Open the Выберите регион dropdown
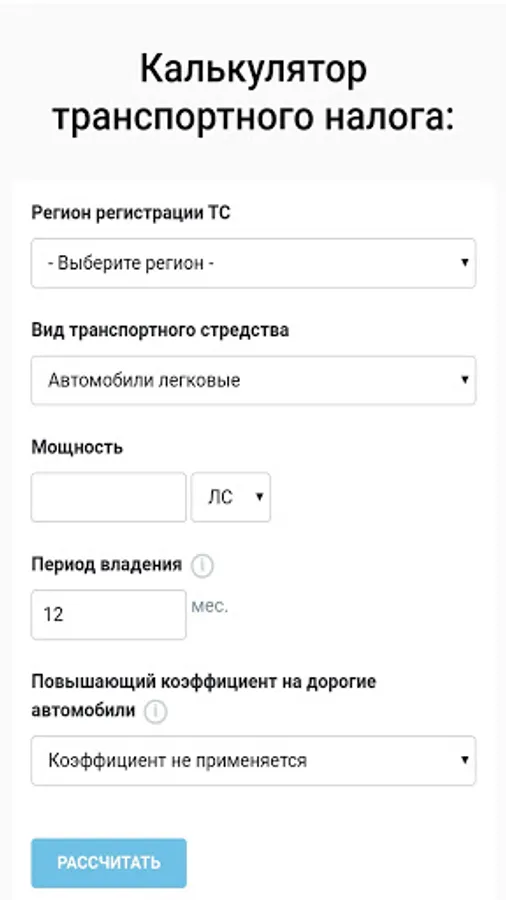Screen dimensions: 506x900 pyautogui.click(x=253, y=263)
